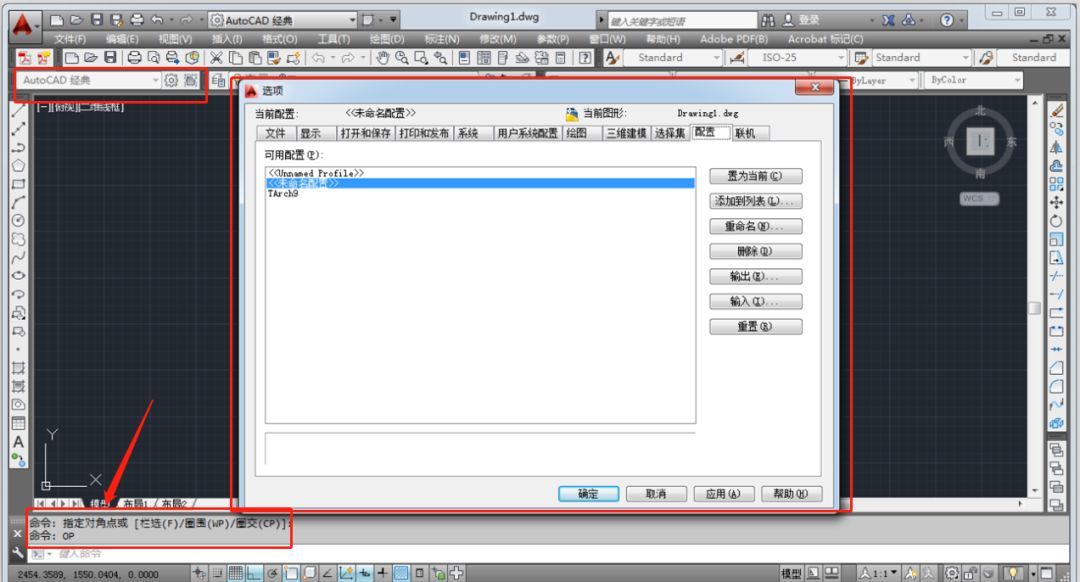Select the Erase tool in the modify toolbar

point(1057,110)
